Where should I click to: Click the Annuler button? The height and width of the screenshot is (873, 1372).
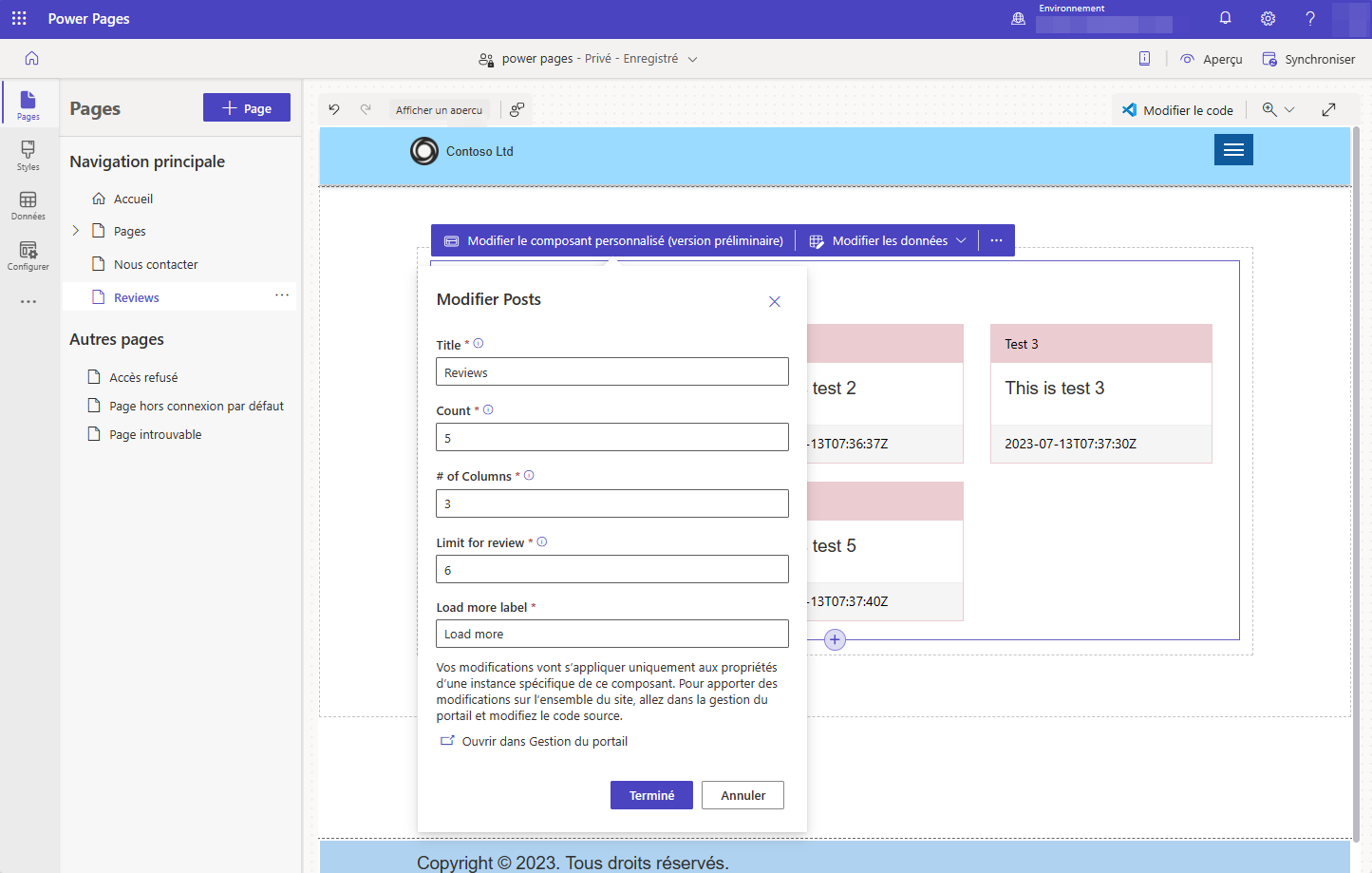click(742, 795)
